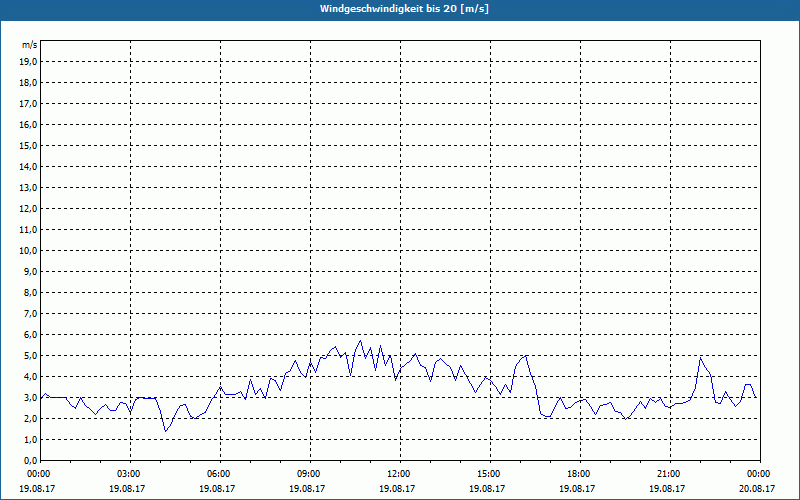This screenshot has height=500, width=800.
Task: Click the 21:00 time label
Action: click(670, 474)
